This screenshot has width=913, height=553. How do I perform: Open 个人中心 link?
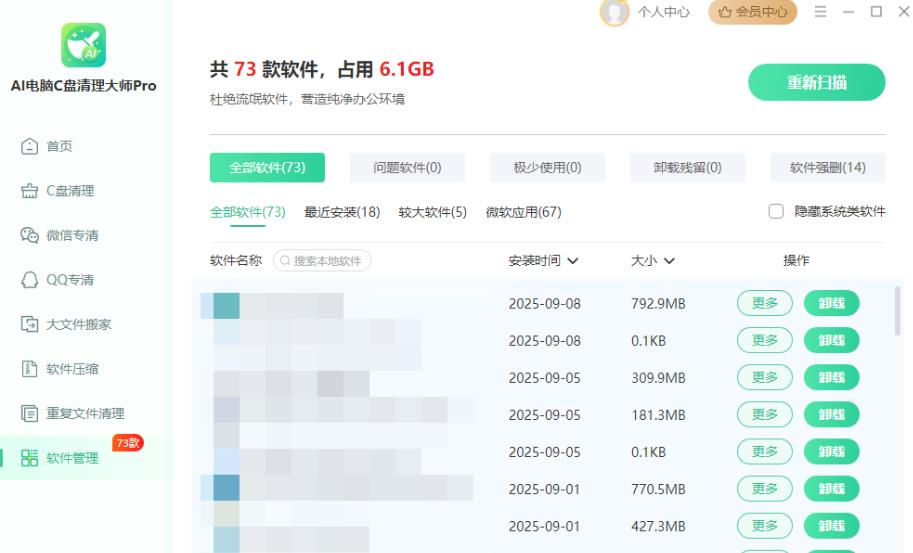(x=663, y=12)
